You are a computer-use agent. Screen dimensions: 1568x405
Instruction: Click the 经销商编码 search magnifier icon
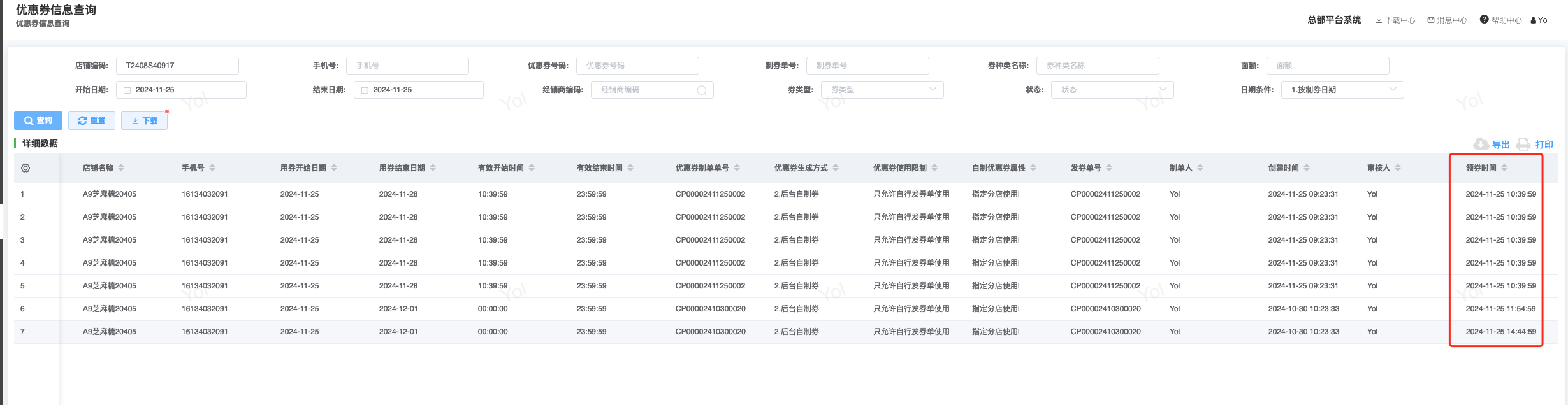point(702,90)
